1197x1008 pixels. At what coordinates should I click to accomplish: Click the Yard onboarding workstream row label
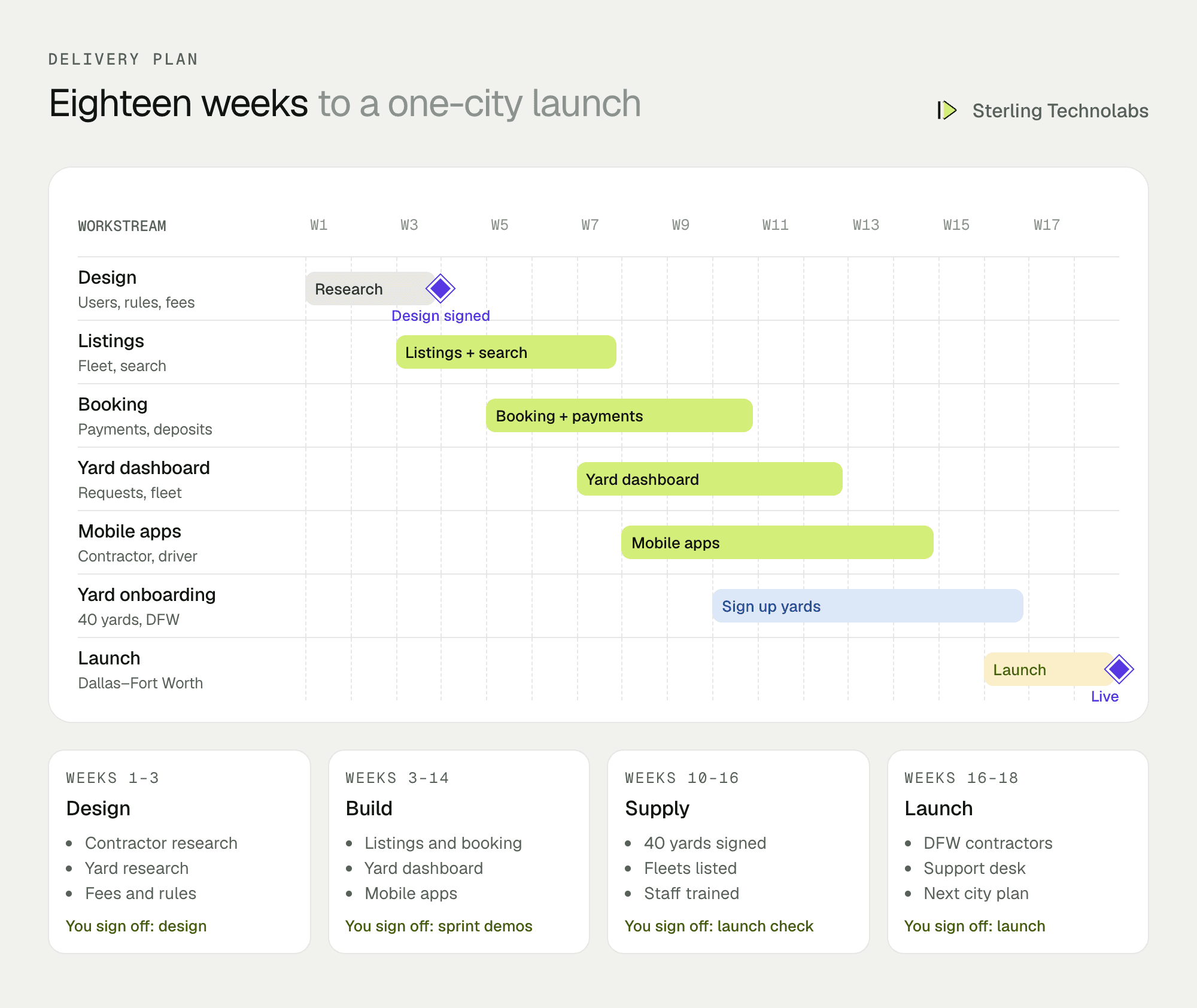coord(147,594)
